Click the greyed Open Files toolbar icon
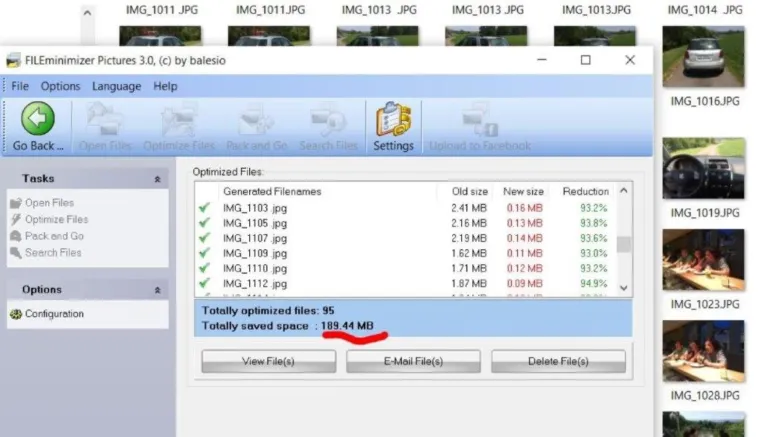762x437 pixels. [x=104, y=119]
